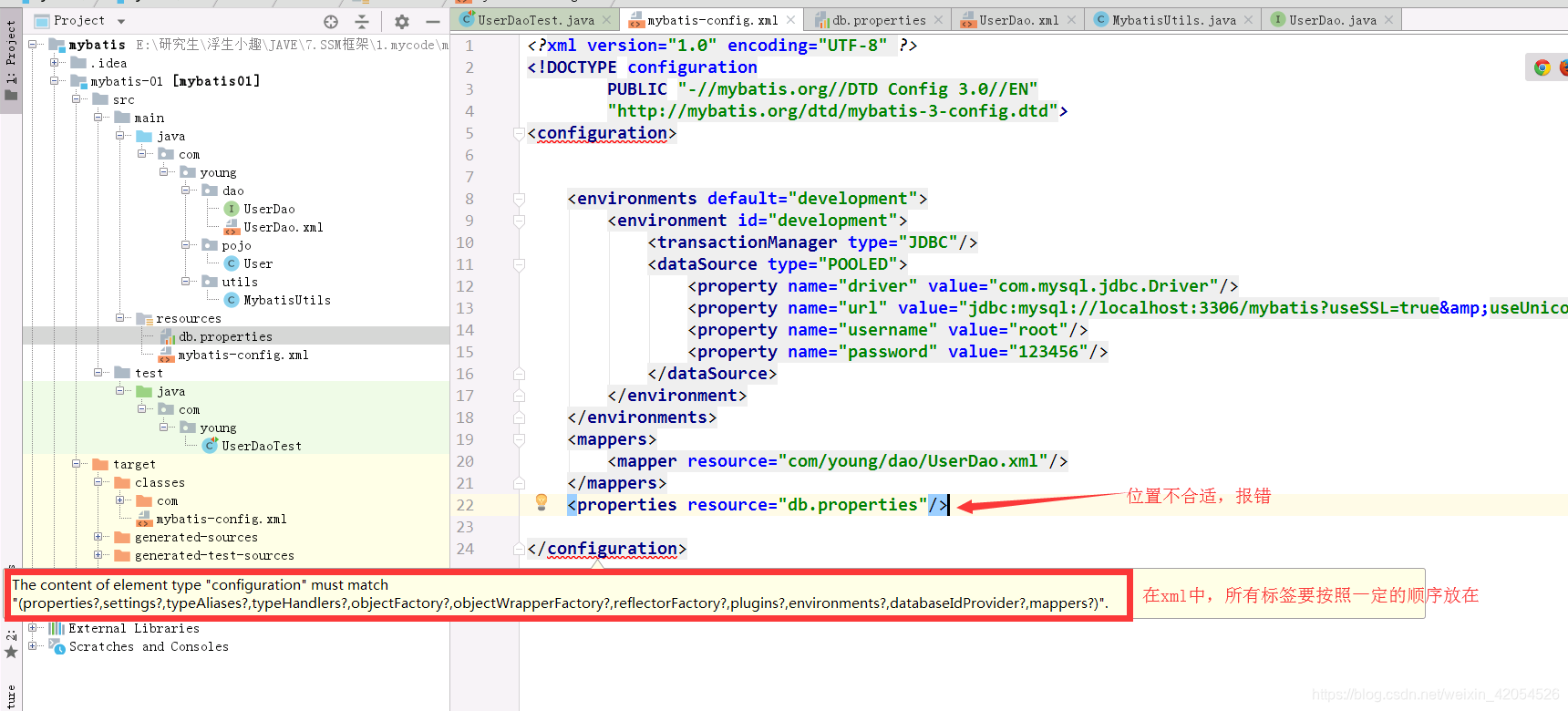Toggle the 1: Project tool window button
The height and width of the screenshot is (711, 1568).
pos(11,60)
